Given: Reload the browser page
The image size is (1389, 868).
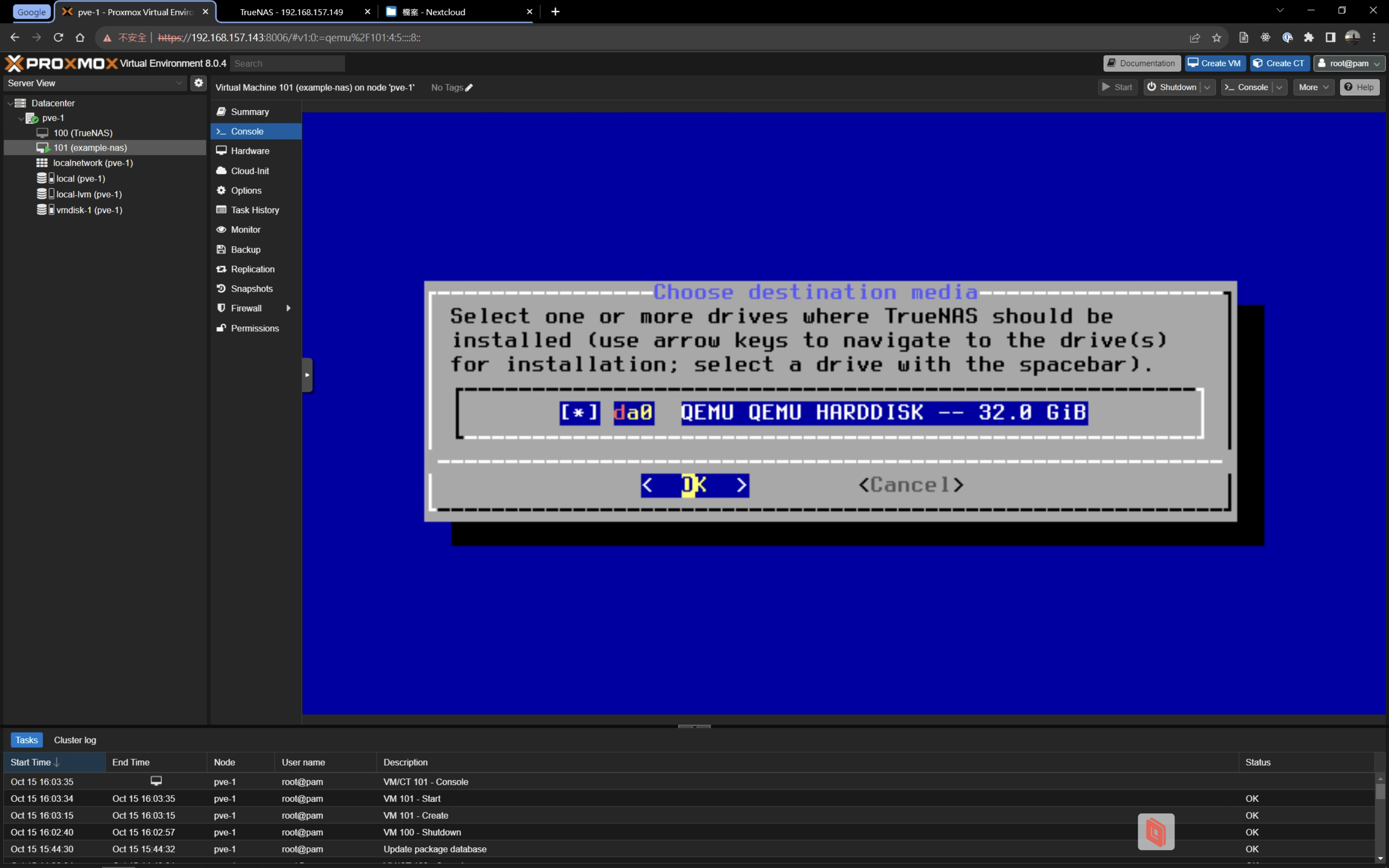Looking at the screenshot, I should tap(58, 38).
